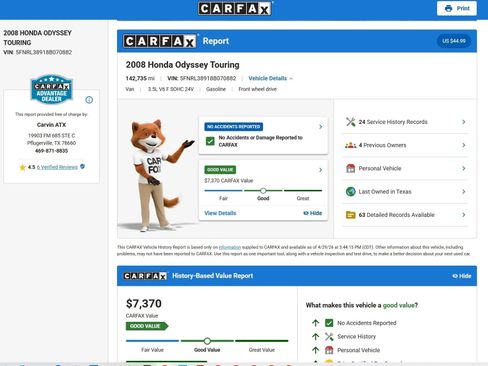Click the VIN in left sidebar
The image size is (488, 366).
[x=38, y=52]
